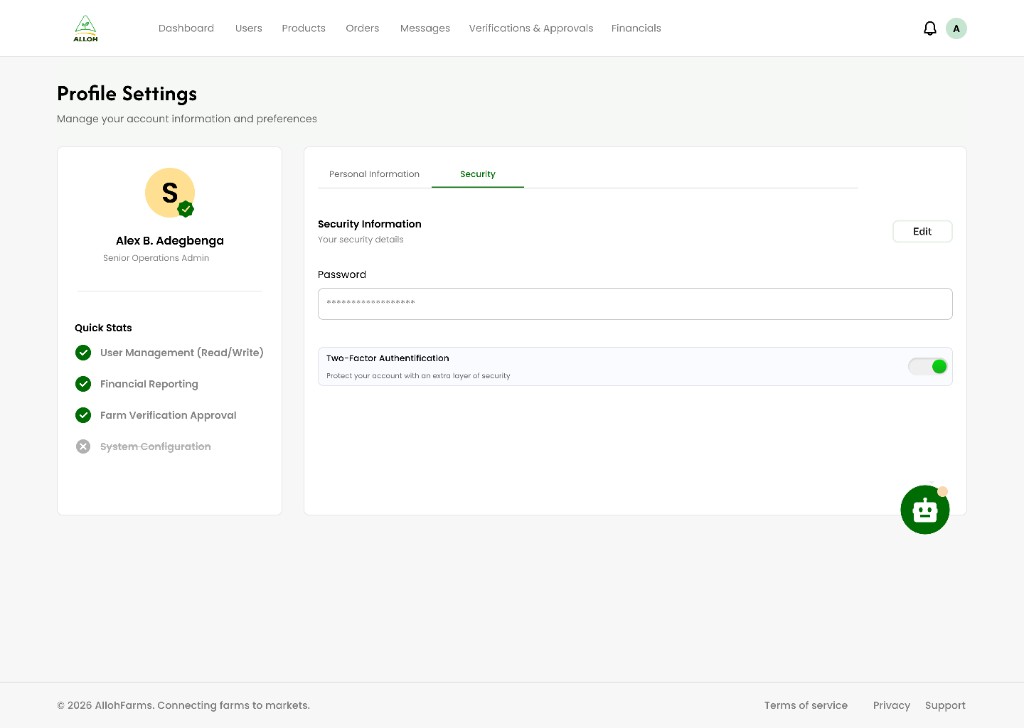Image resolution: width=1024 pixels, height=728 pixels.
Task: Click the struck-through System Configuration label
Action: point(155,447)
